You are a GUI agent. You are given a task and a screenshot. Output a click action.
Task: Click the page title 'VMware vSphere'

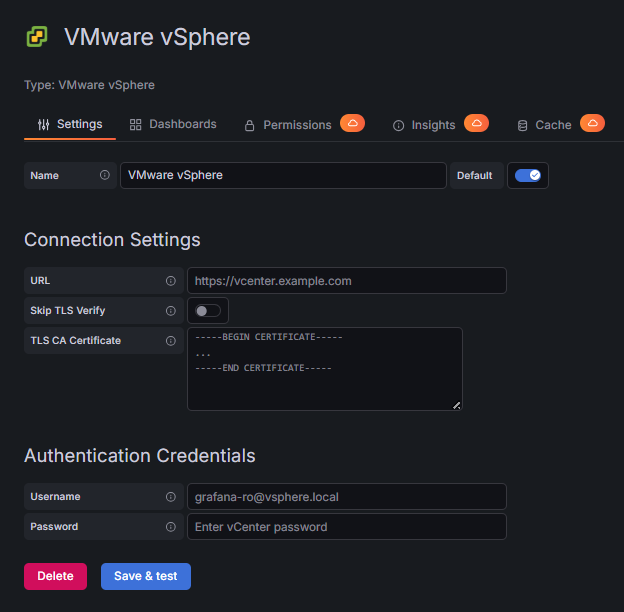(157, 37)
